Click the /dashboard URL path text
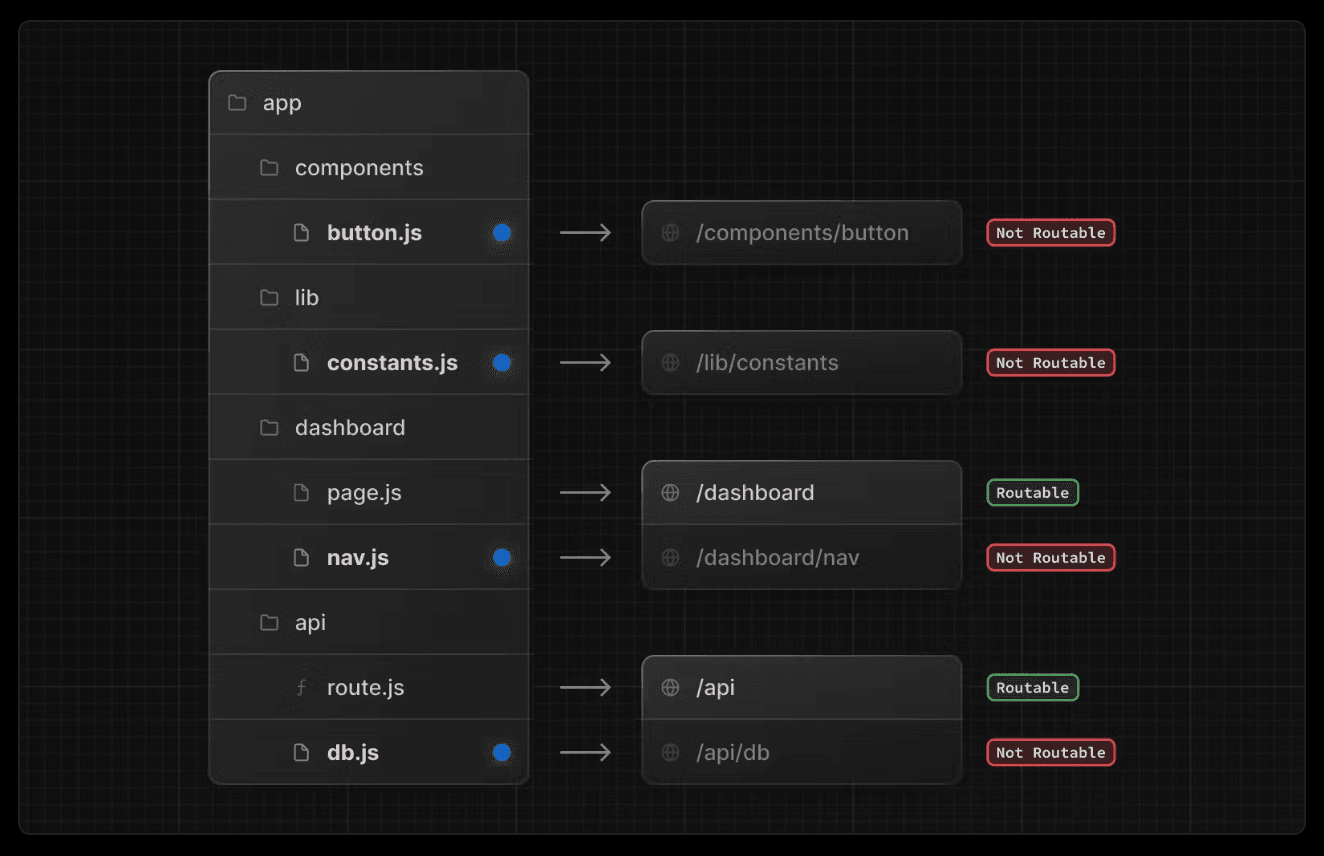1324x856 pixels. tap(755, 493)
